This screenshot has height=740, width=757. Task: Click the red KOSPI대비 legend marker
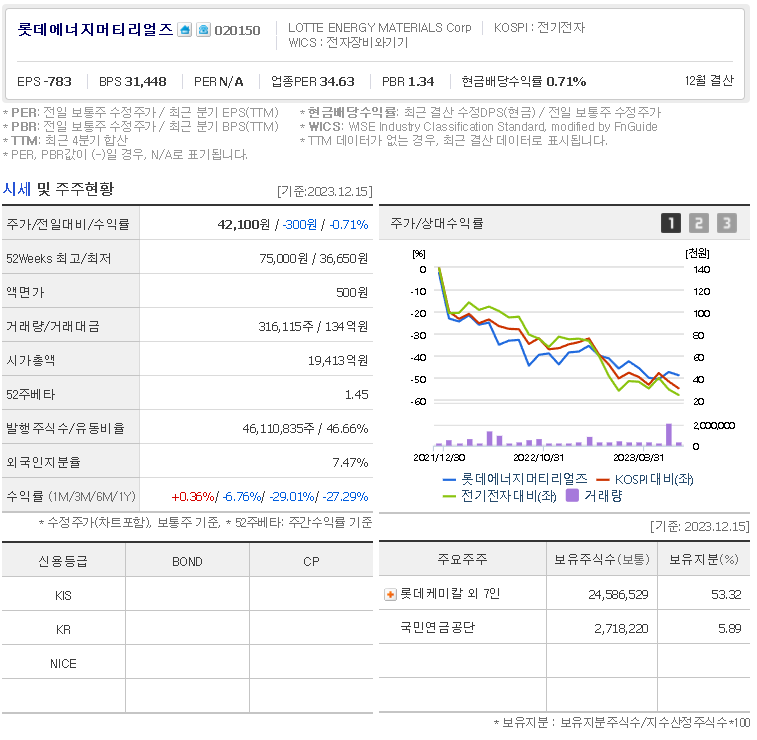[x=603, y=480]
